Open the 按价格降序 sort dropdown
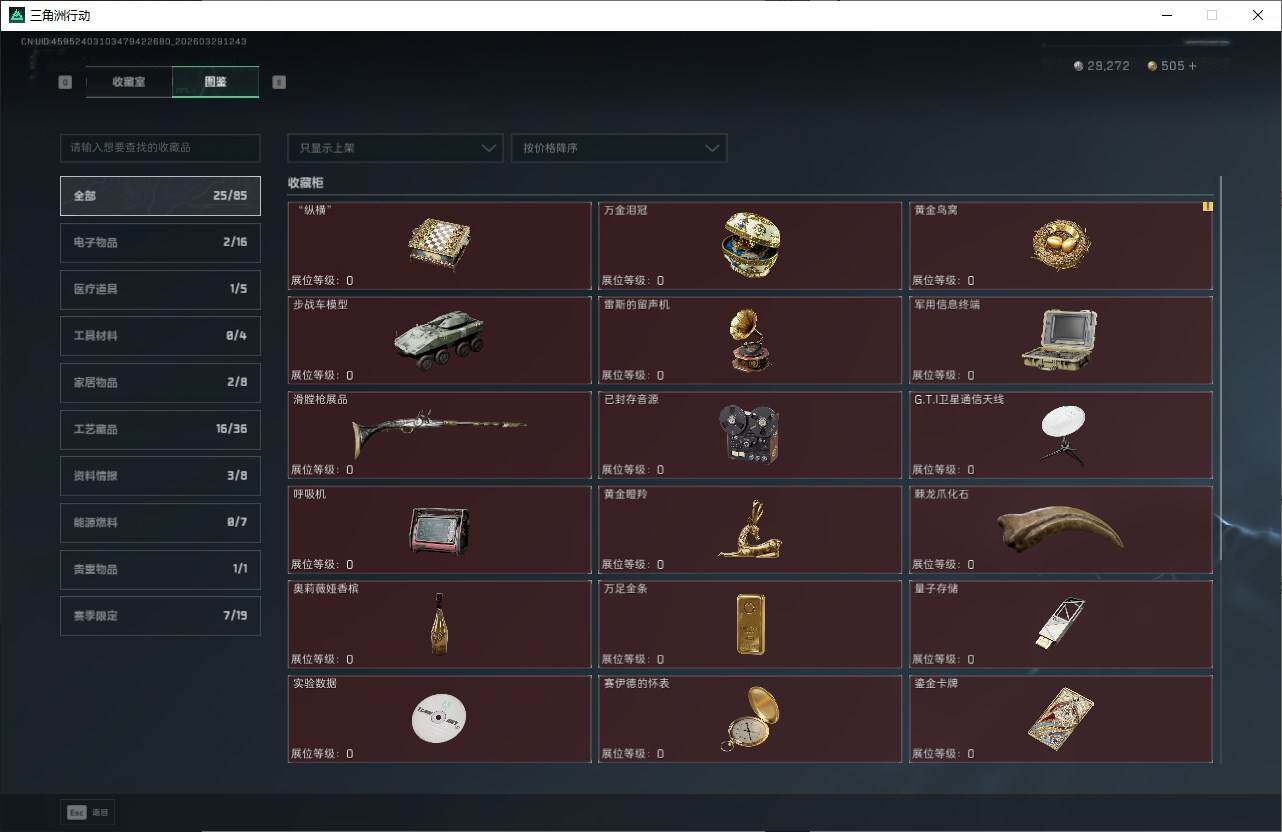Image resolution: width=1282 pixels, height=832 pixels. [619, 148]
